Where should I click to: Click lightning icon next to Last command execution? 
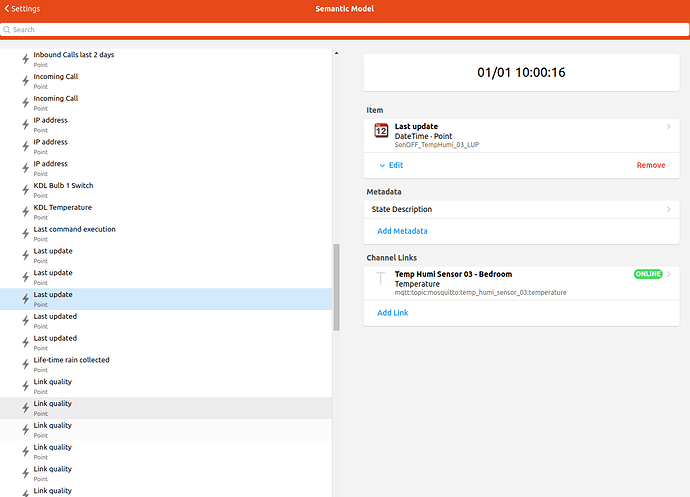26,234
